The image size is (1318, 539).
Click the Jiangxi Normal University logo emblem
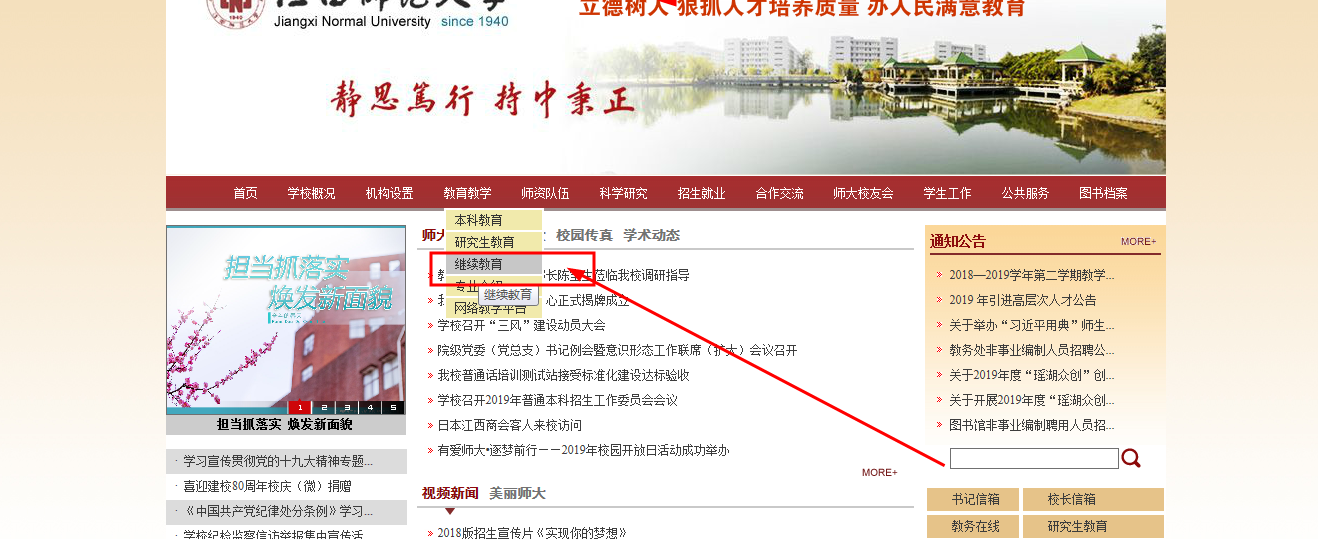point(236,11)
